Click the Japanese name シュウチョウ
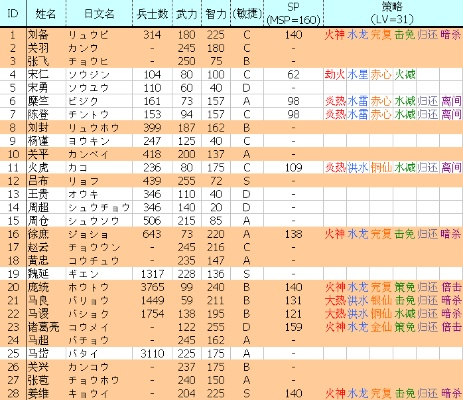This screenshot has width=463, height=400. point(99,208)
